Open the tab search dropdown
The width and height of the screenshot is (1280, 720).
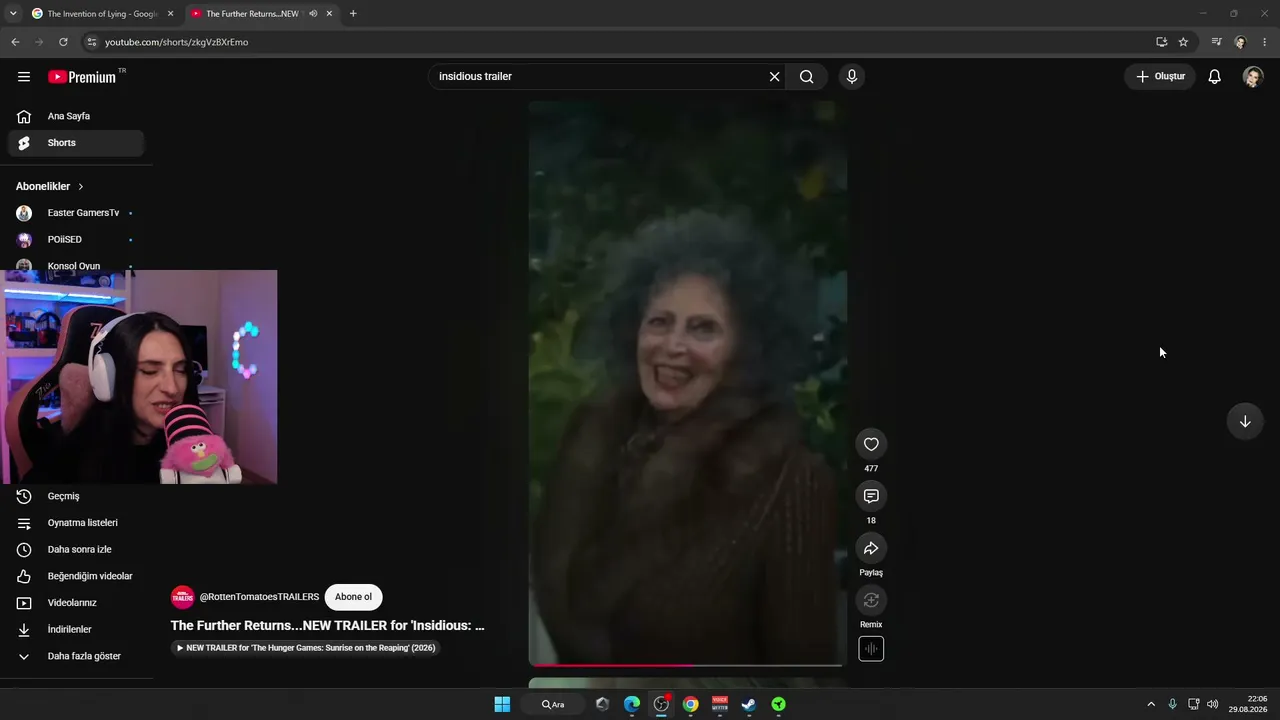(x=13, y=14)
